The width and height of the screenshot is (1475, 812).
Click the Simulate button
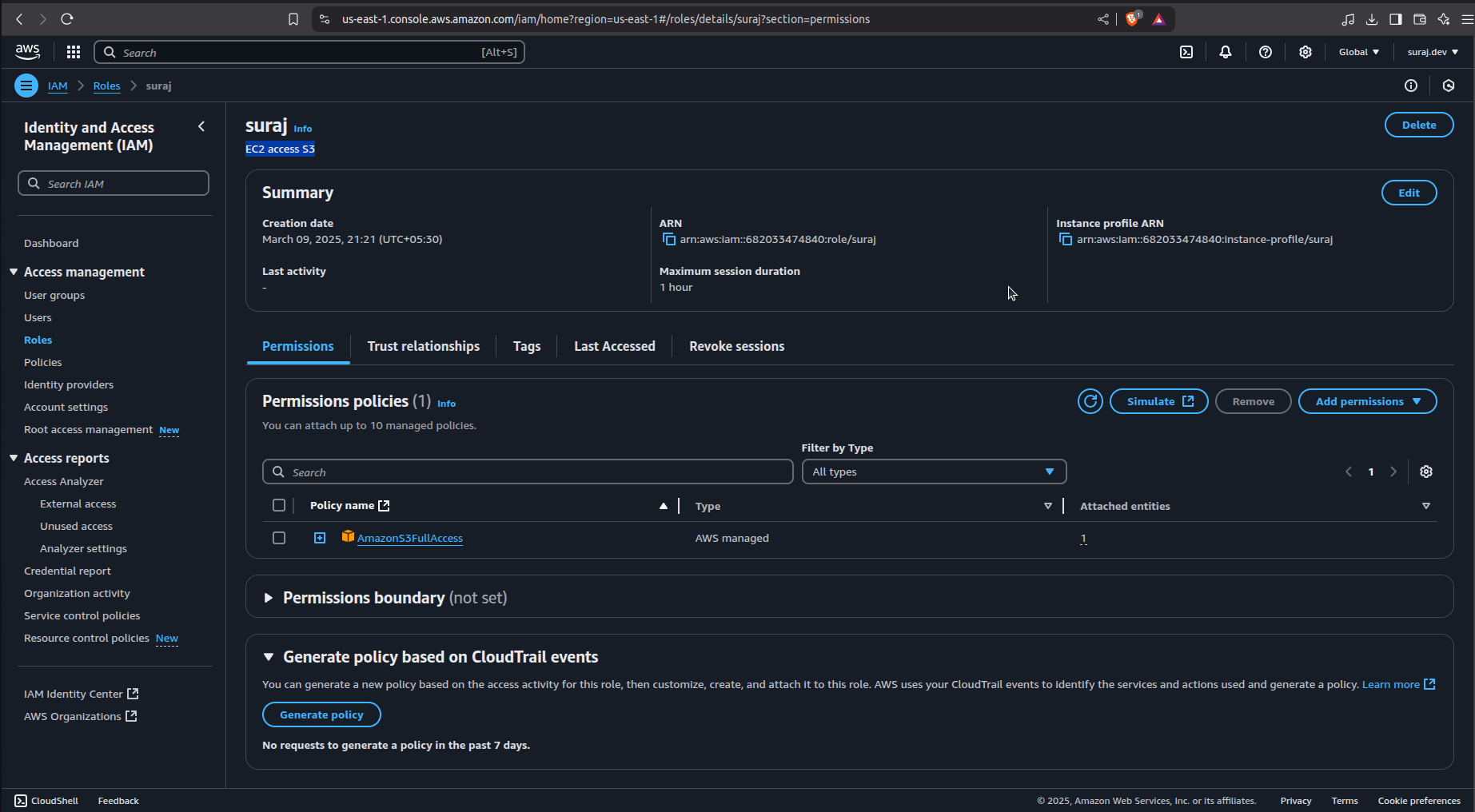[x=1159, y=401]
